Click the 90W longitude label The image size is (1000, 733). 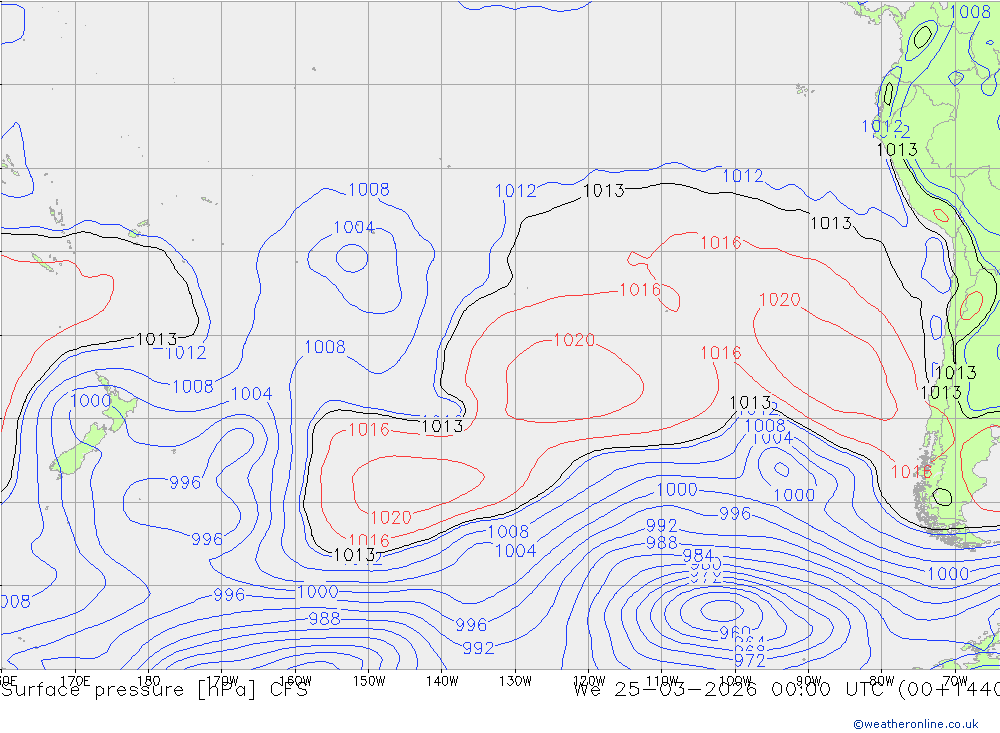coord(809,681)
